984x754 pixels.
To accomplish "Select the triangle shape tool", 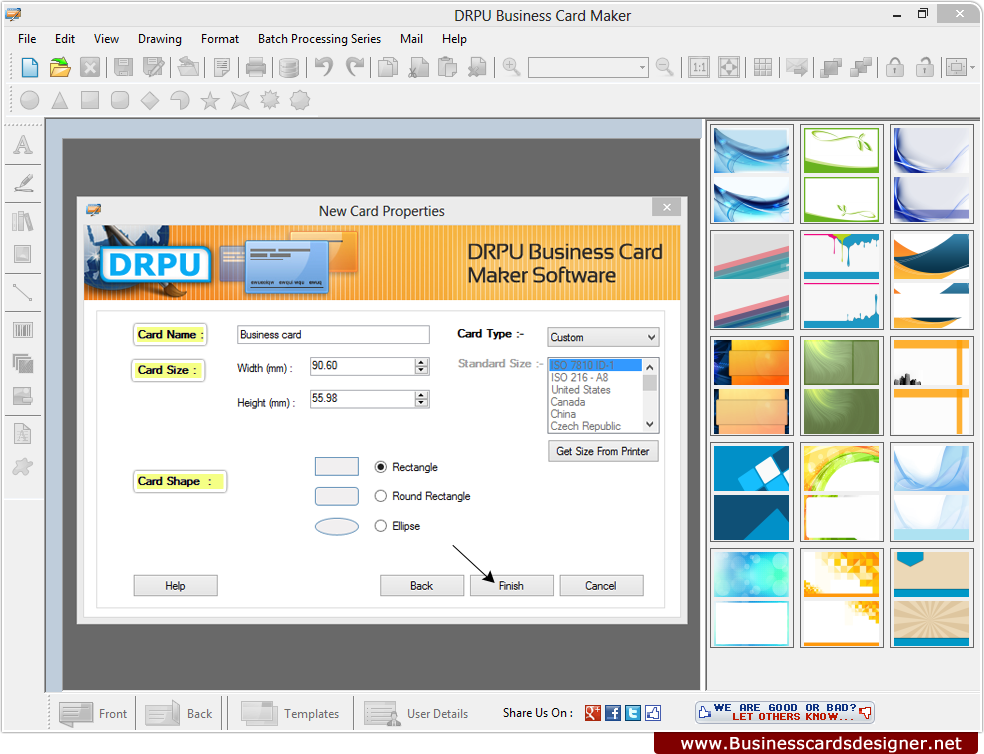I will 60,100.
